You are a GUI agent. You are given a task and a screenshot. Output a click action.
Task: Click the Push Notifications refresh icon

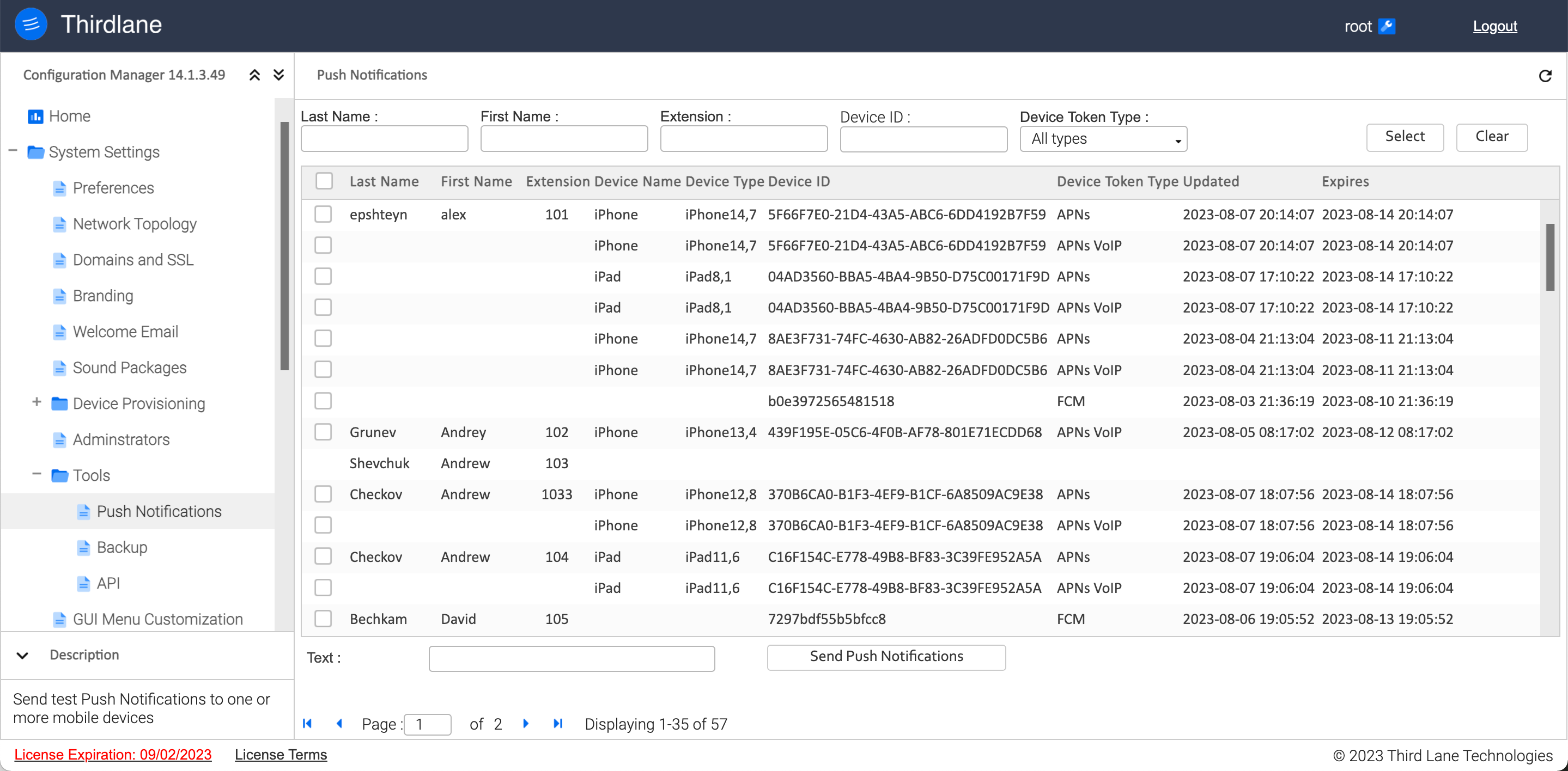pyautogui.click(x=1544, y=75)
